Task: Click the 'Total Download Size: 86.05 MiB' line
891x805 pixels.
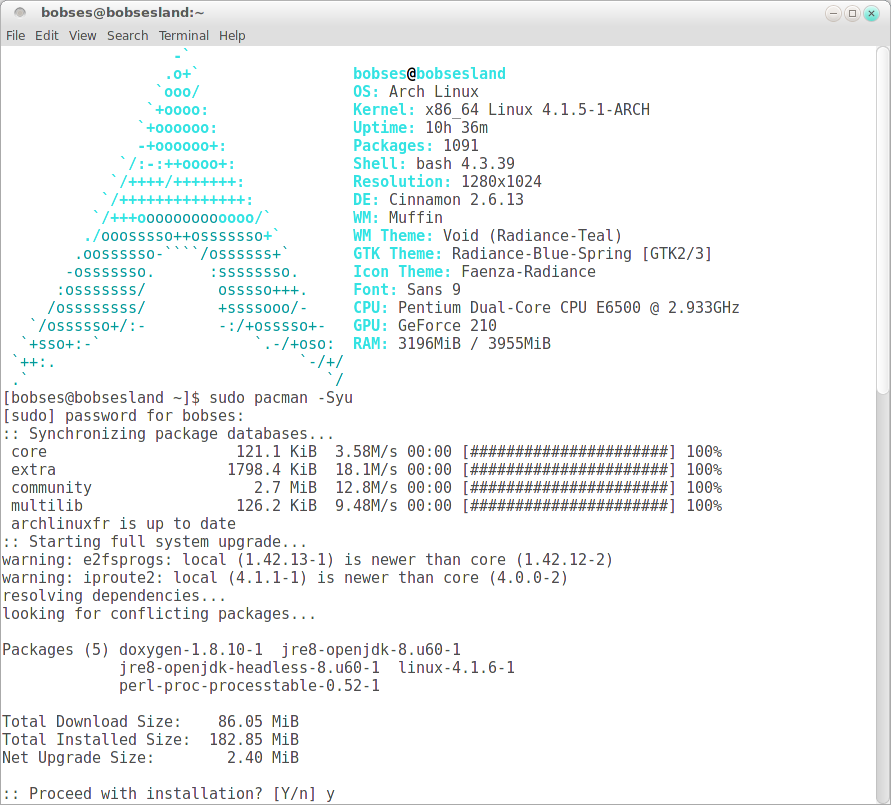Action: pyautogui.click(x=150, y=722)
